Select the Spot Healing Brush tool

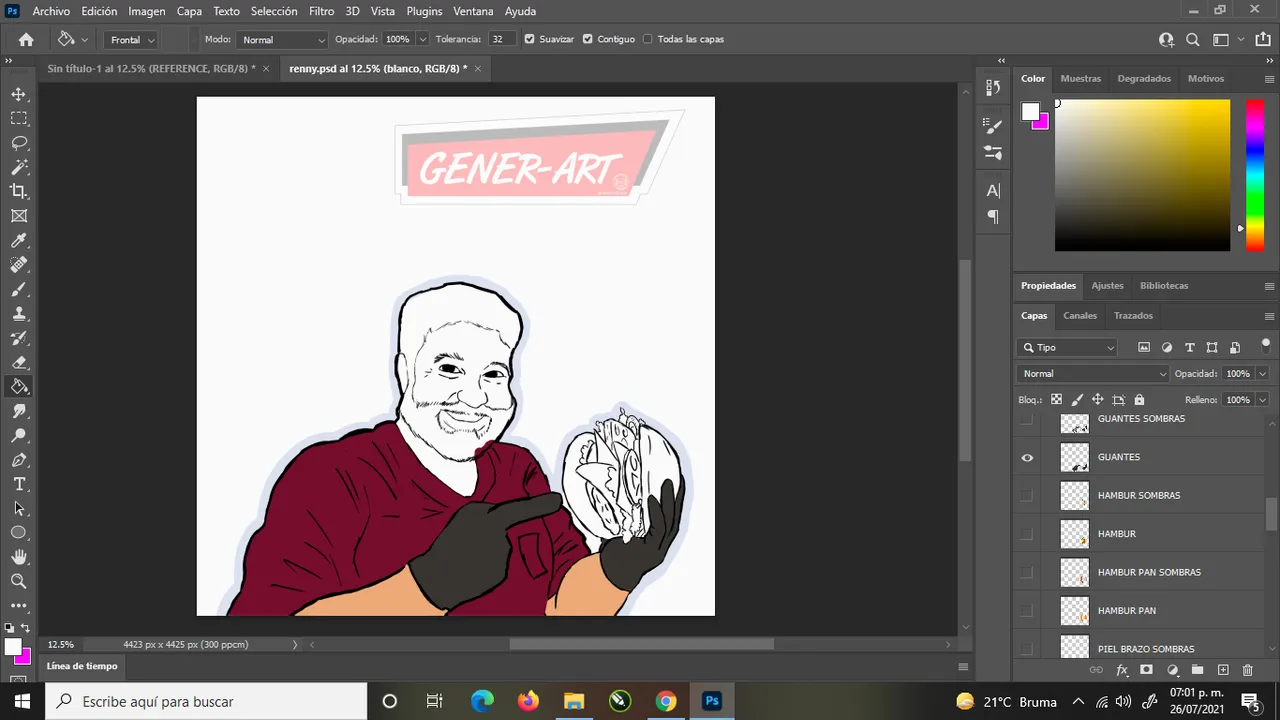point(19,265)
